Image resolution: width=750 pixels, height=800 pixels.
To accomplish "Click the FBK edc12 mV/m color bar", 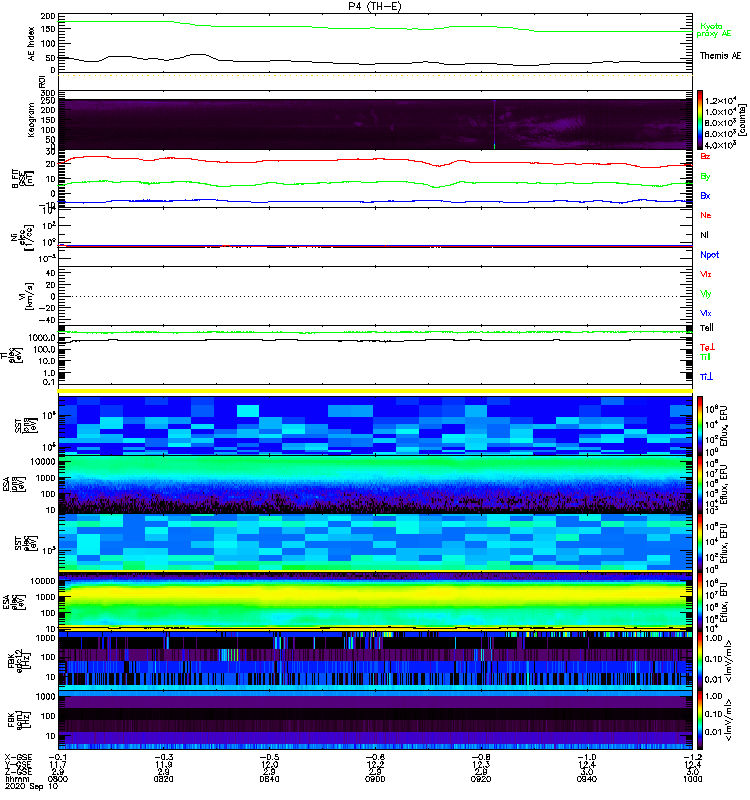I will pos(700,662).
